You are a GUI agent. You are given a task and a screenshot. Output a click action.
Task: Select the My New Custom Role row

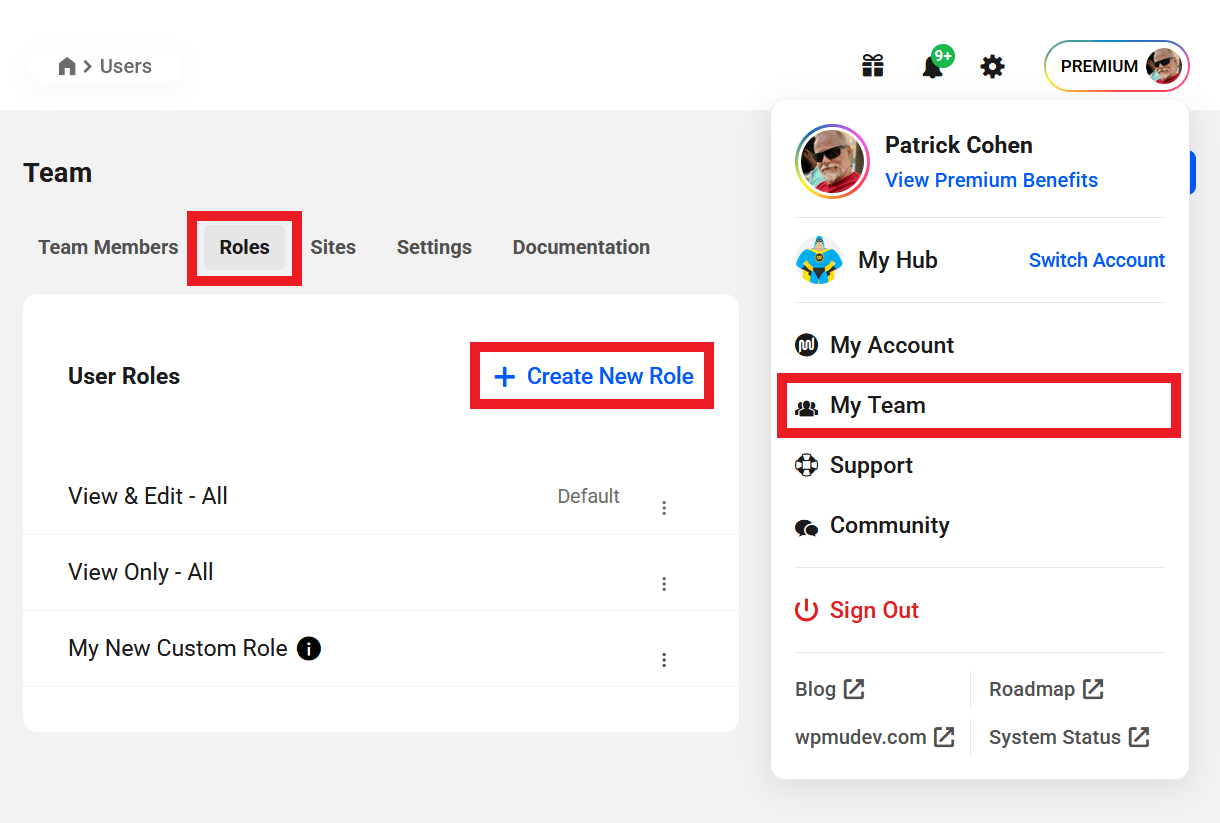tap(381, 648)
